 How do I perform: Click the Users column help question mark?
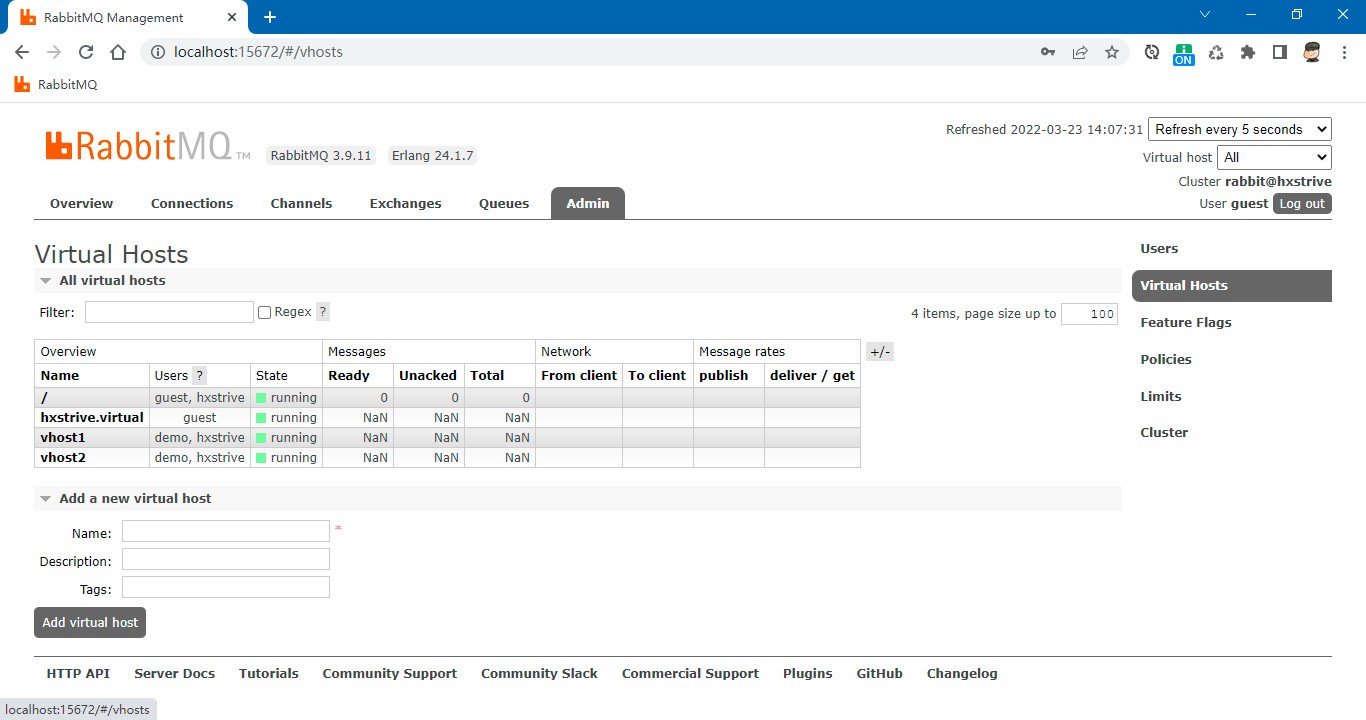coord(199,376)
